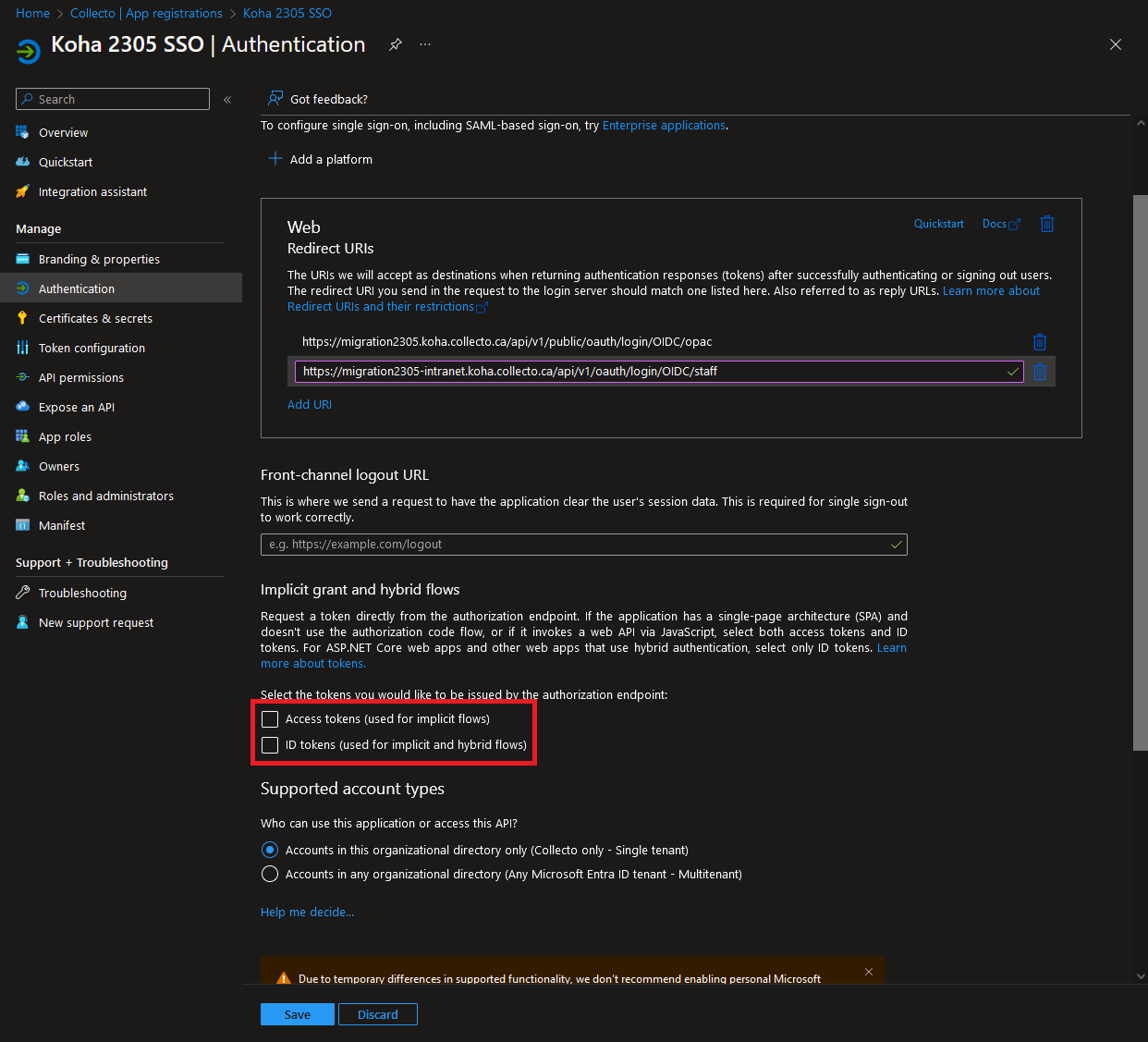Go to Collecto App registrations breadcrumb
The image size is (1148, 1042).
[146, 13]
